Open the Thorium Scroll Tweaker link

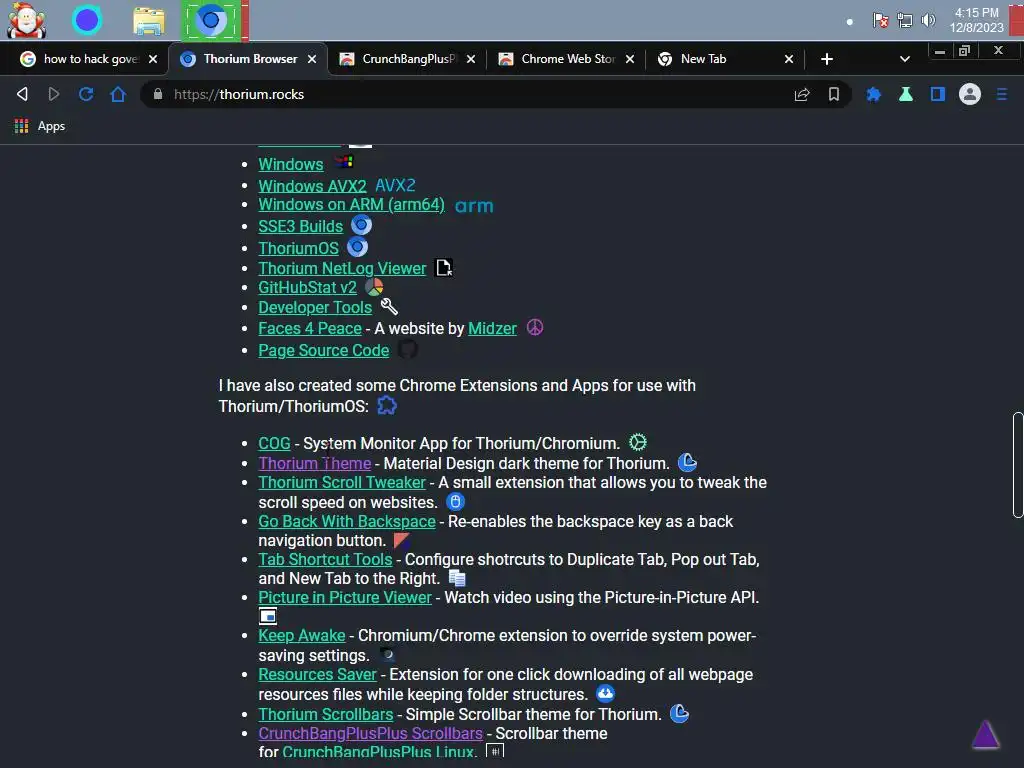342,483
